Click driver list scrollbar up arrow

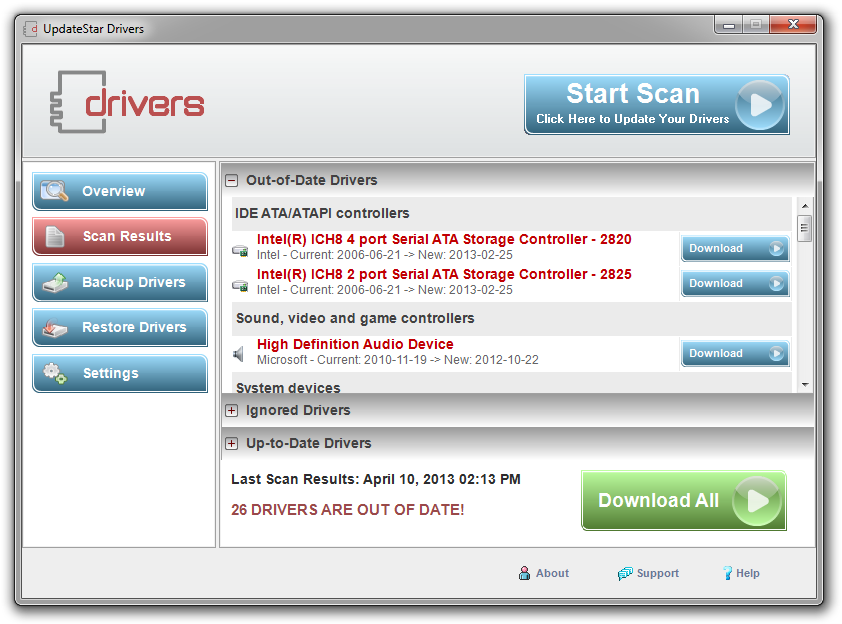804,206
